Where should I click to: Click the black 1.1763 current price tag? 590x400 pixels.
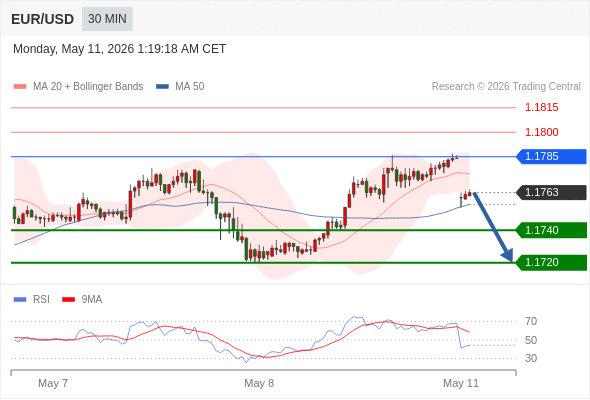tap(551, 193)
